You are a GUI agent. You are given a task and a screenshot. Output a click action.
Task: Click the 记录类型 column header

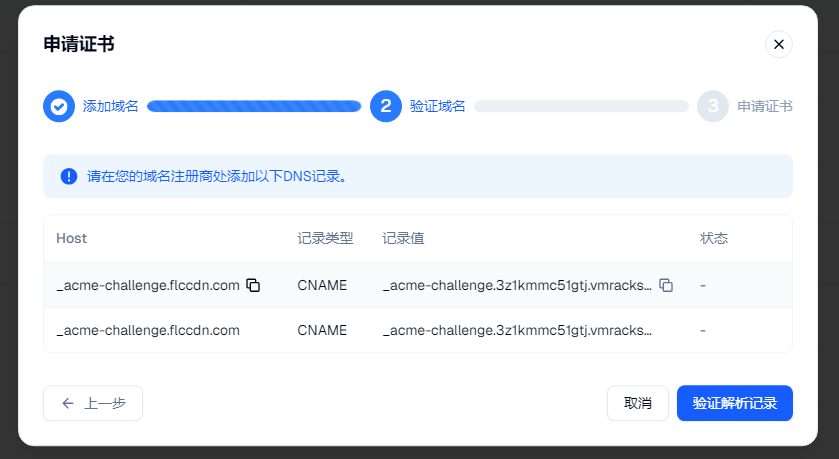(325, 238)
